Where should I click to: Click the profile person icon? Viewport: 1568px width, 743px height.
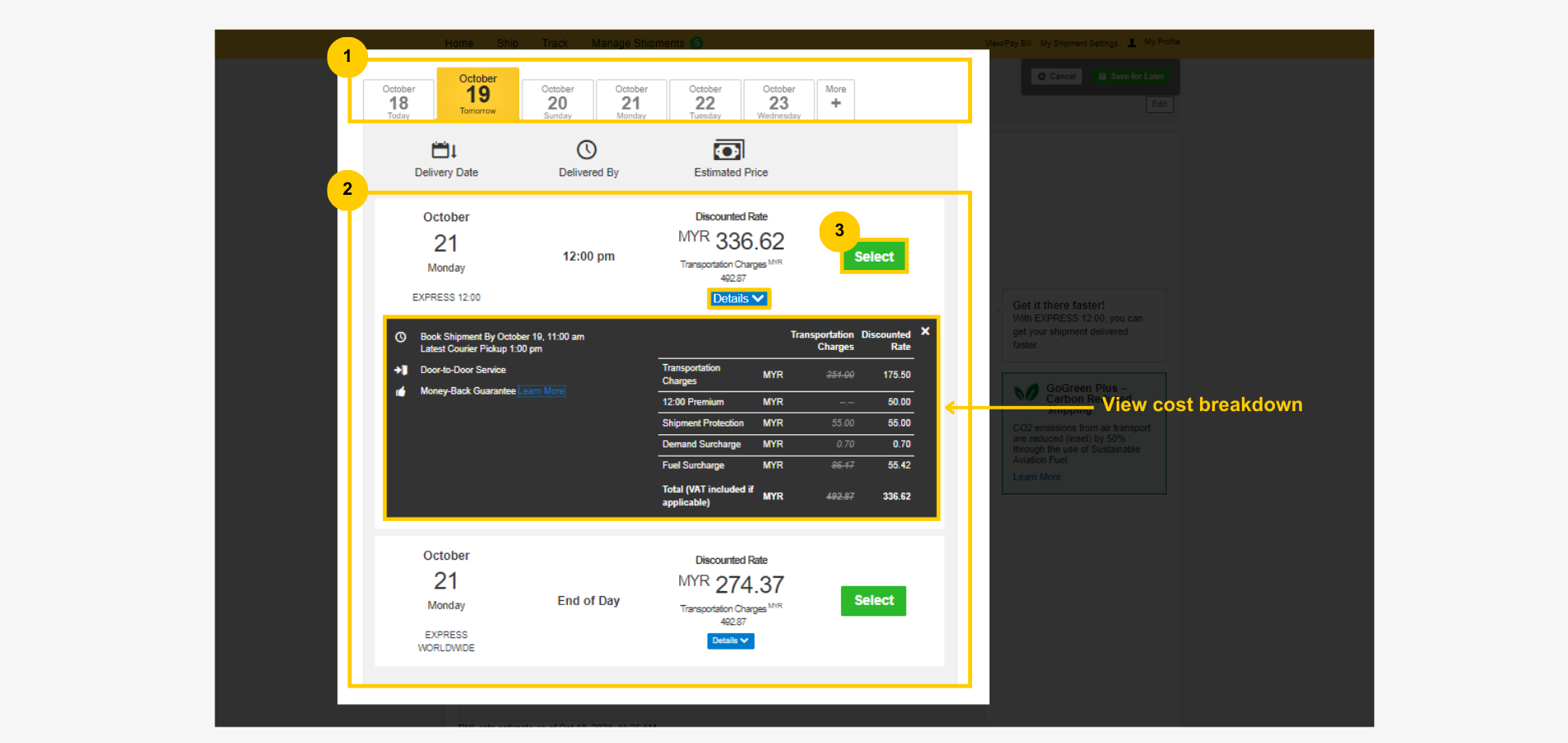click(x=1132, y=43)
